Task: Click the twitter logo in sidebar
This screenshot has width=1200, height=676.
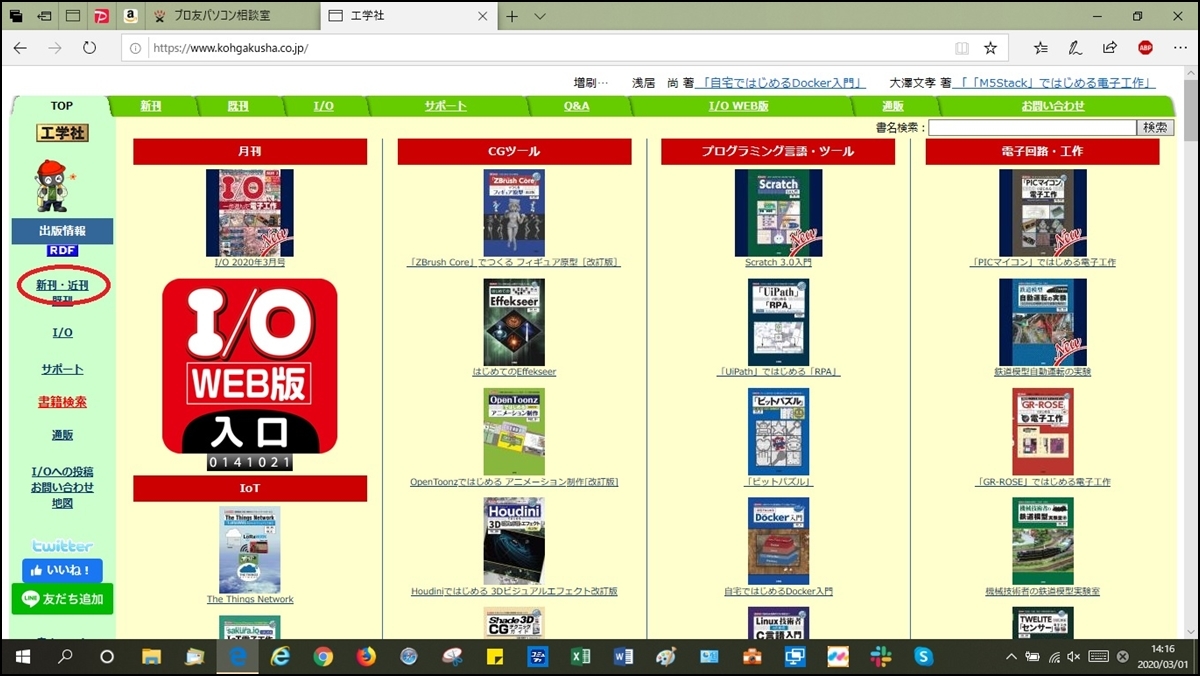Action: tap(62, 546)
